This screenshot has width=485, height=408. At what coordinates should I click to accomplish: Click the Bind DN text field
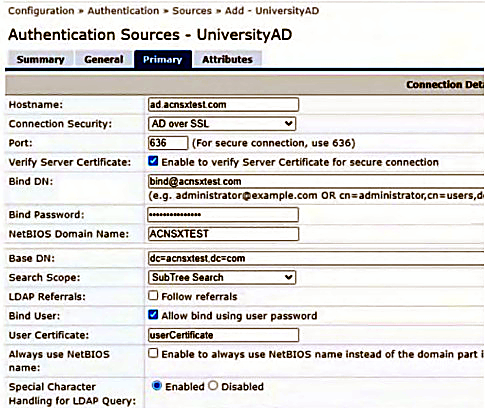pos(316,182)
